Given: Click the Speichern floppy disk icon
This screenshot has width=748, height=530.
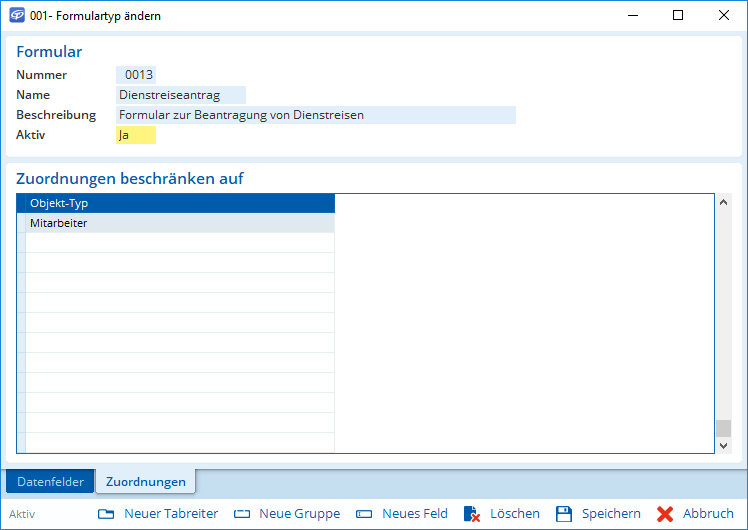Looking at the screenshot, I should click(x=564, y=514).
